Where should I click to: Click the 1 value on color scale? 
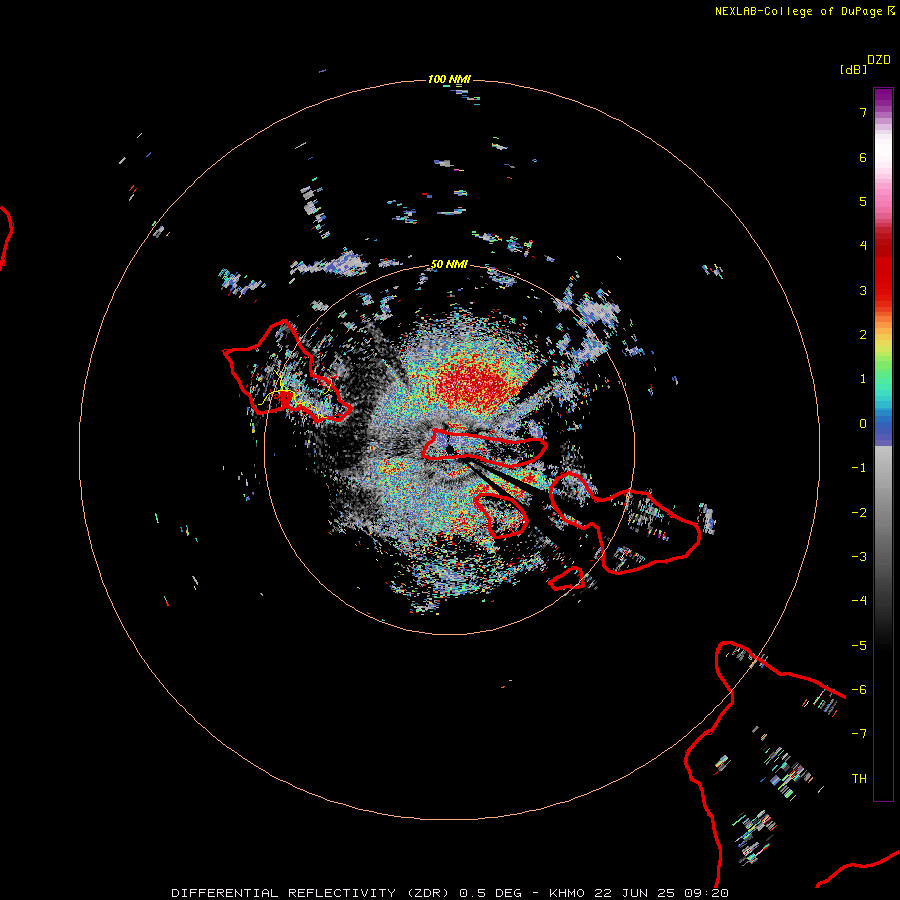pos(863,379)
